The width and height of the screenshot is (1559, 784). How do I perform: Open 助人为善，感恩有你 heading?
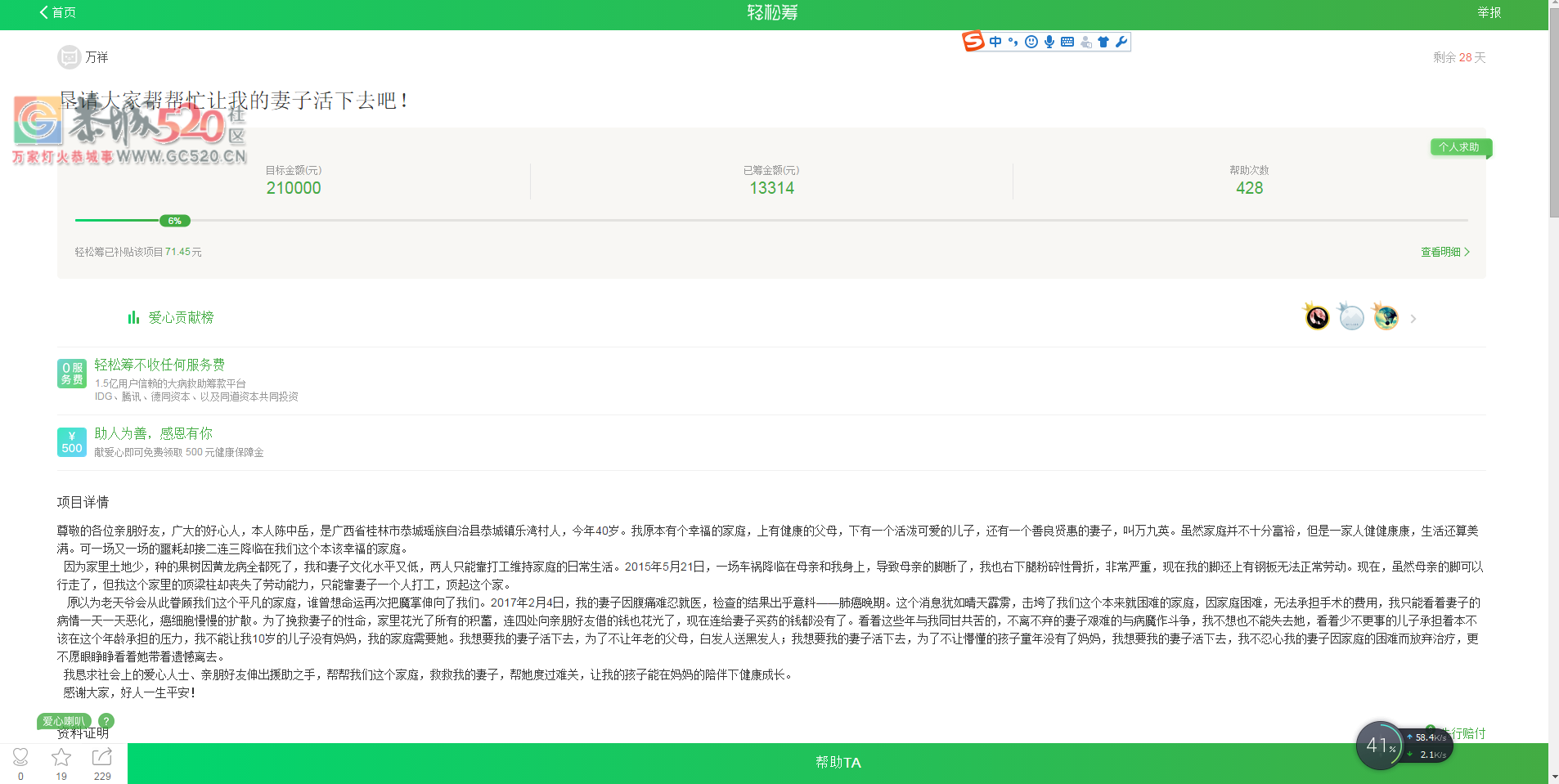154,433
